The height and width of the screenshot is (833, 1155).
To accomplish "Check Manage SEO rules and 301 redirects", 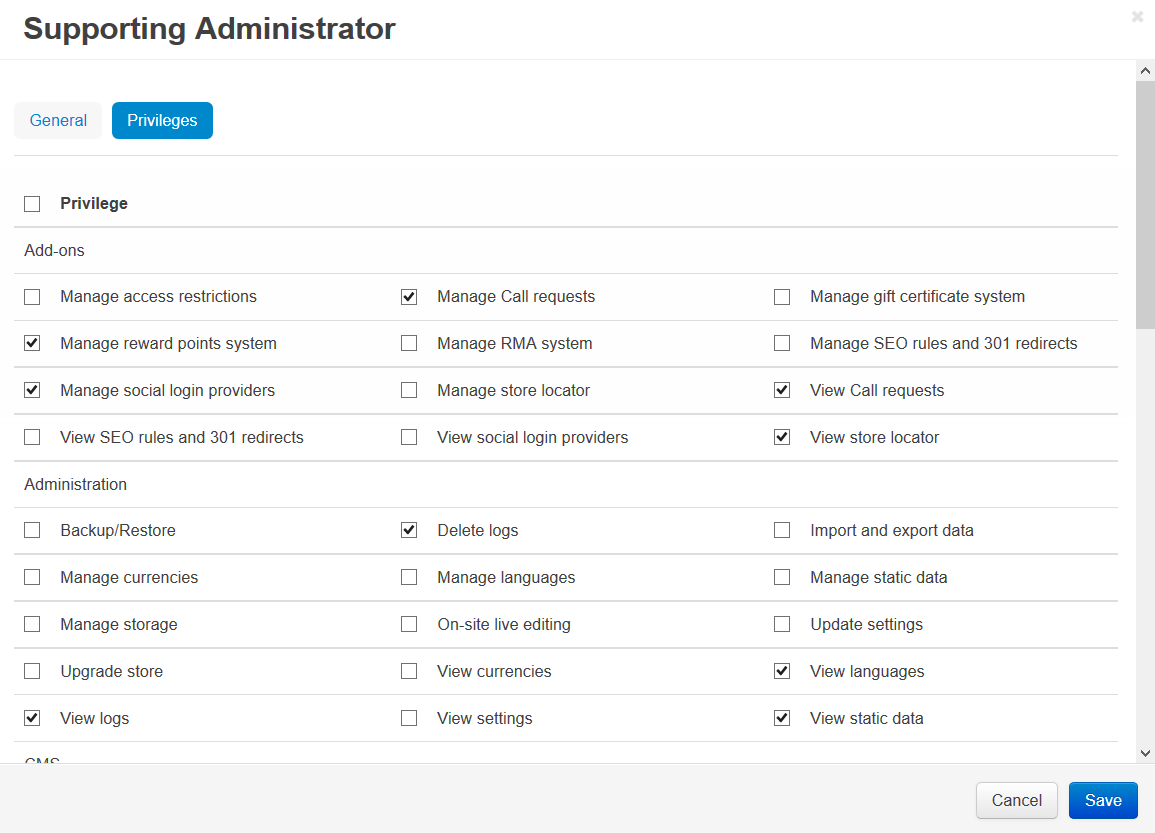I will [x=782, y=343].
